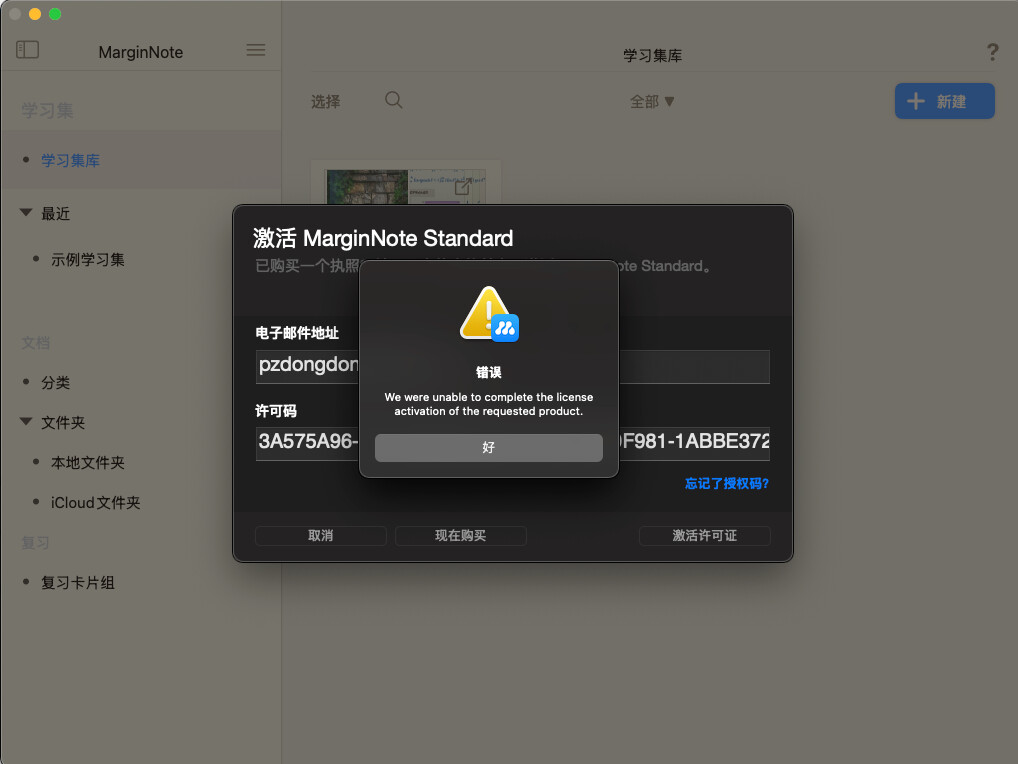Click the warning icon in the error alert
The image size is (1018, 764).
click(489, 314)
